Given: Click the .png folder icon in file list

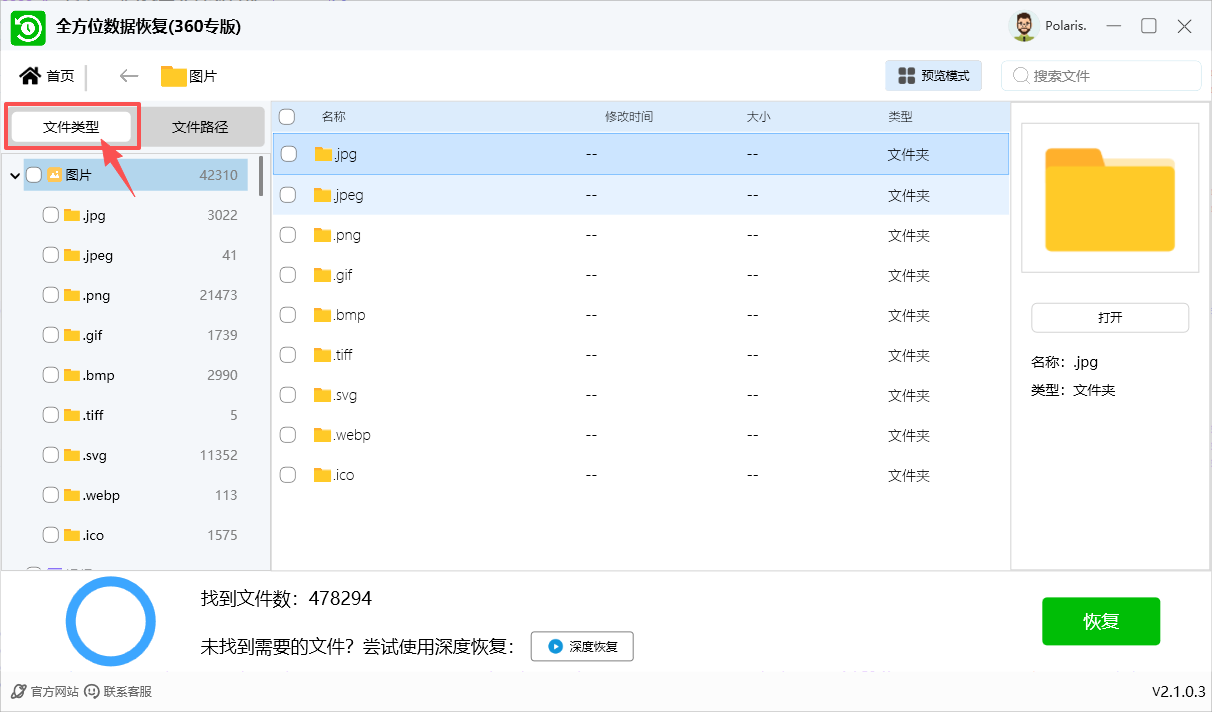Looking at the screenshot, I should [x=322, y=235].
